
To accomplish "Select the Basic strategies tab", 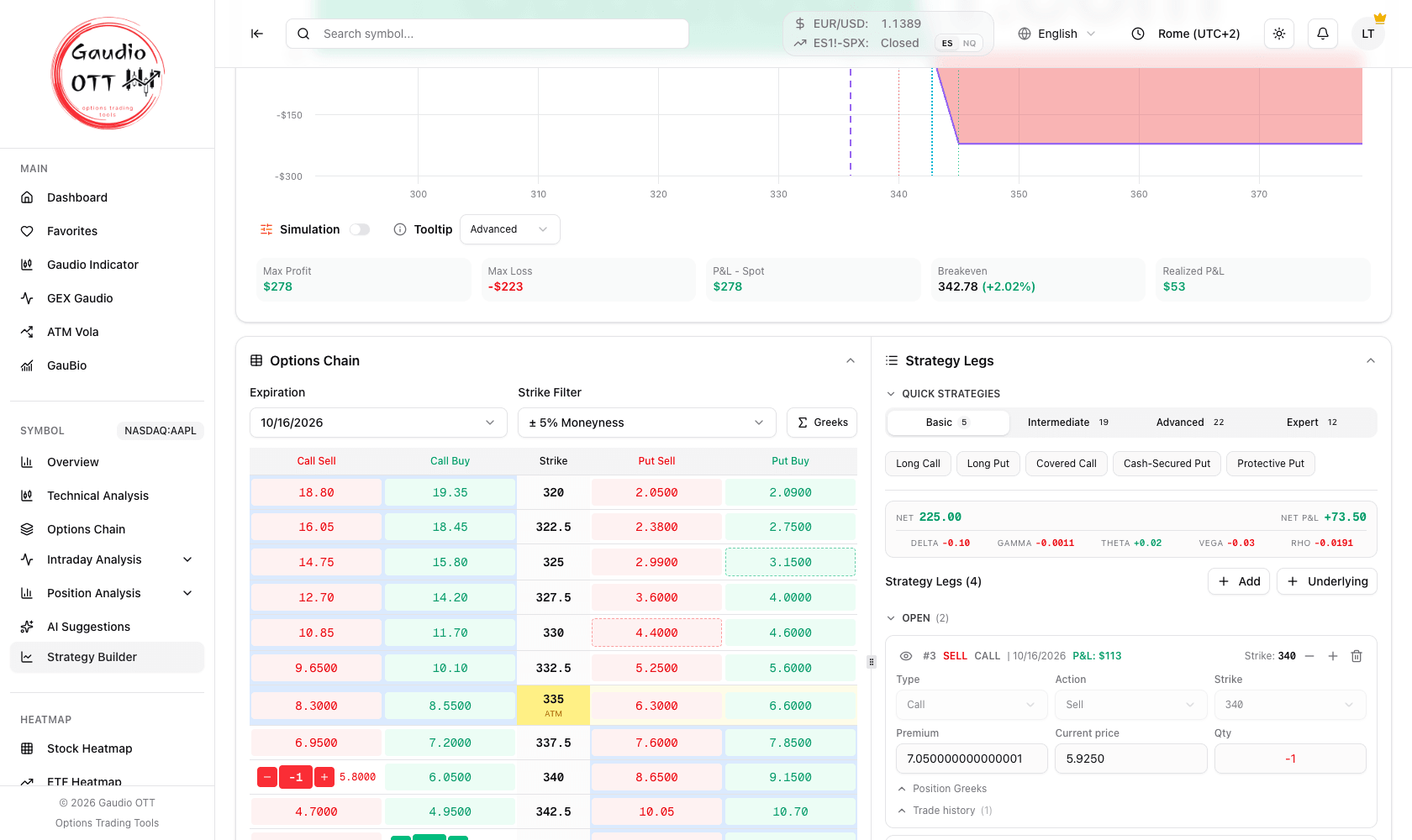I will (948, 423).
